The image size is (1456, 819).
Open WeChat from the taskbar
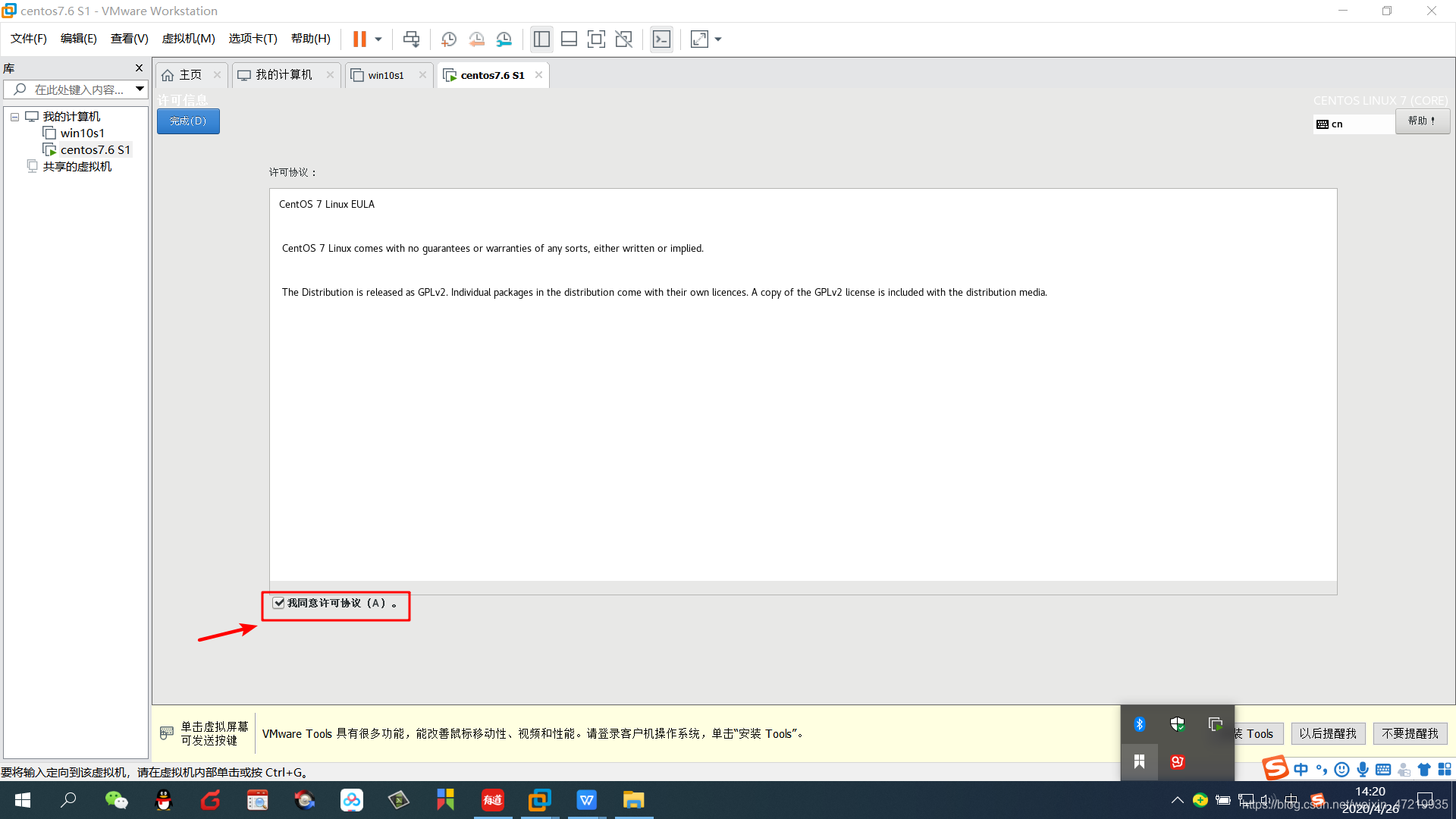(x=116, y=800)
